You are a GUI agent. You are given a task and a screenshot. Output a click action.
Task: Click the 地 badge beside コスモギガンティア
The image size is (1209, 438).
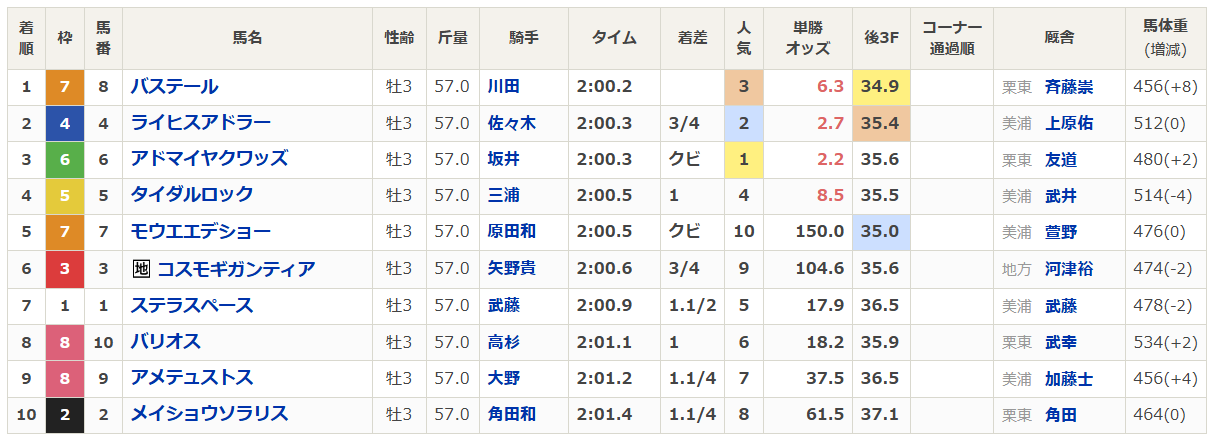[141, 269]
